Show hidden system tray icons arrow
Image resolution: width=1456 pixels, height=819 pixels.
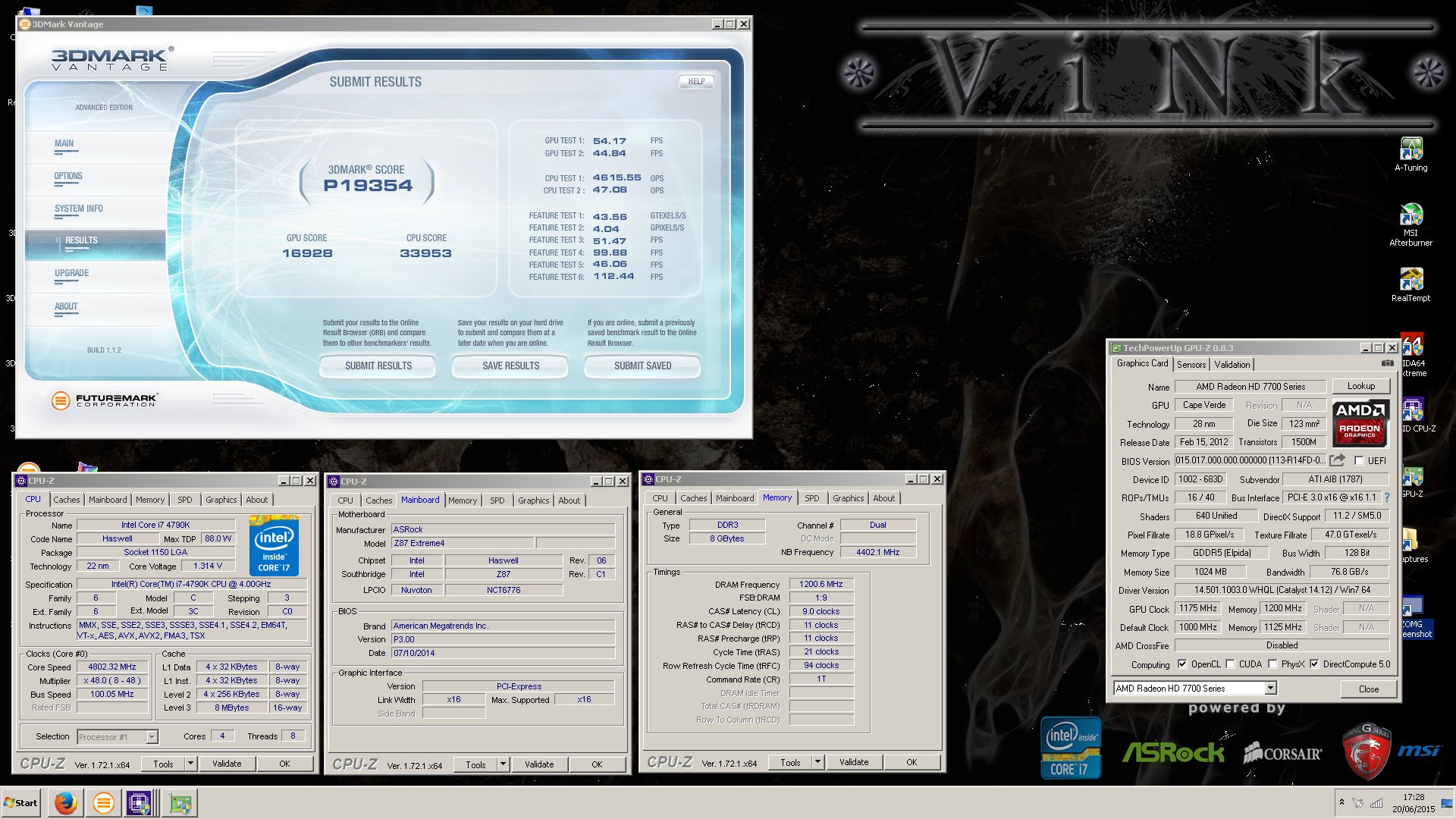(x=1341, y=802)
